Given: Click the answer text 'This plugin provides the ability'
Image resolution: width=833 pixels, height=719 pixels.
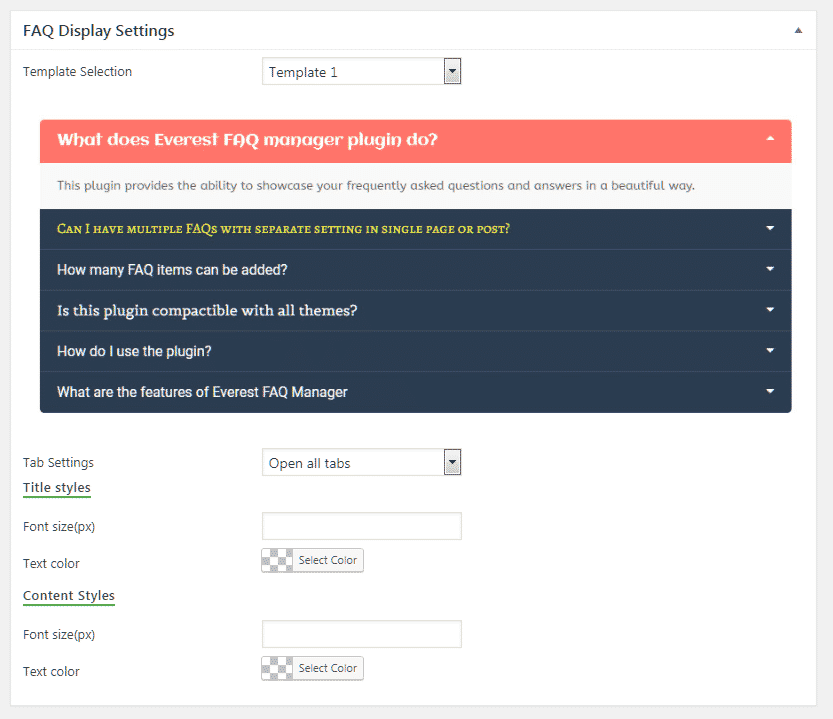Looking at the screenshot, I should point(376,185).
